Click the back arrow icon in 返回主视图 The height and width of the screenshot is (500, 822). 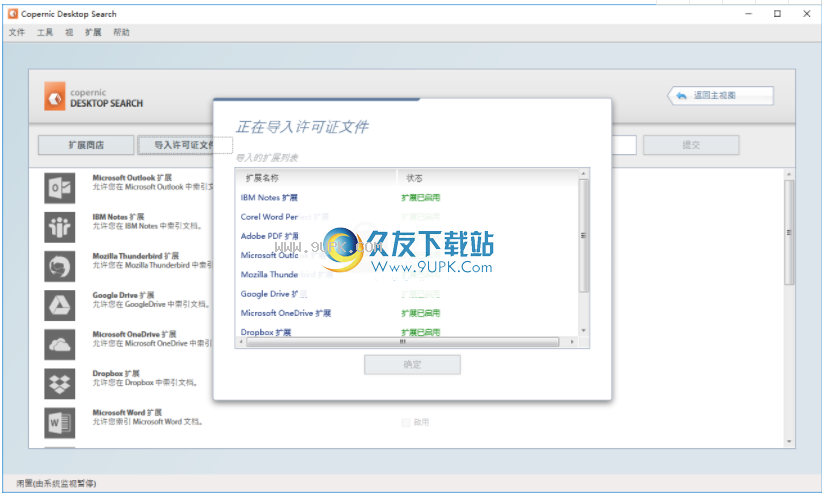681,95
